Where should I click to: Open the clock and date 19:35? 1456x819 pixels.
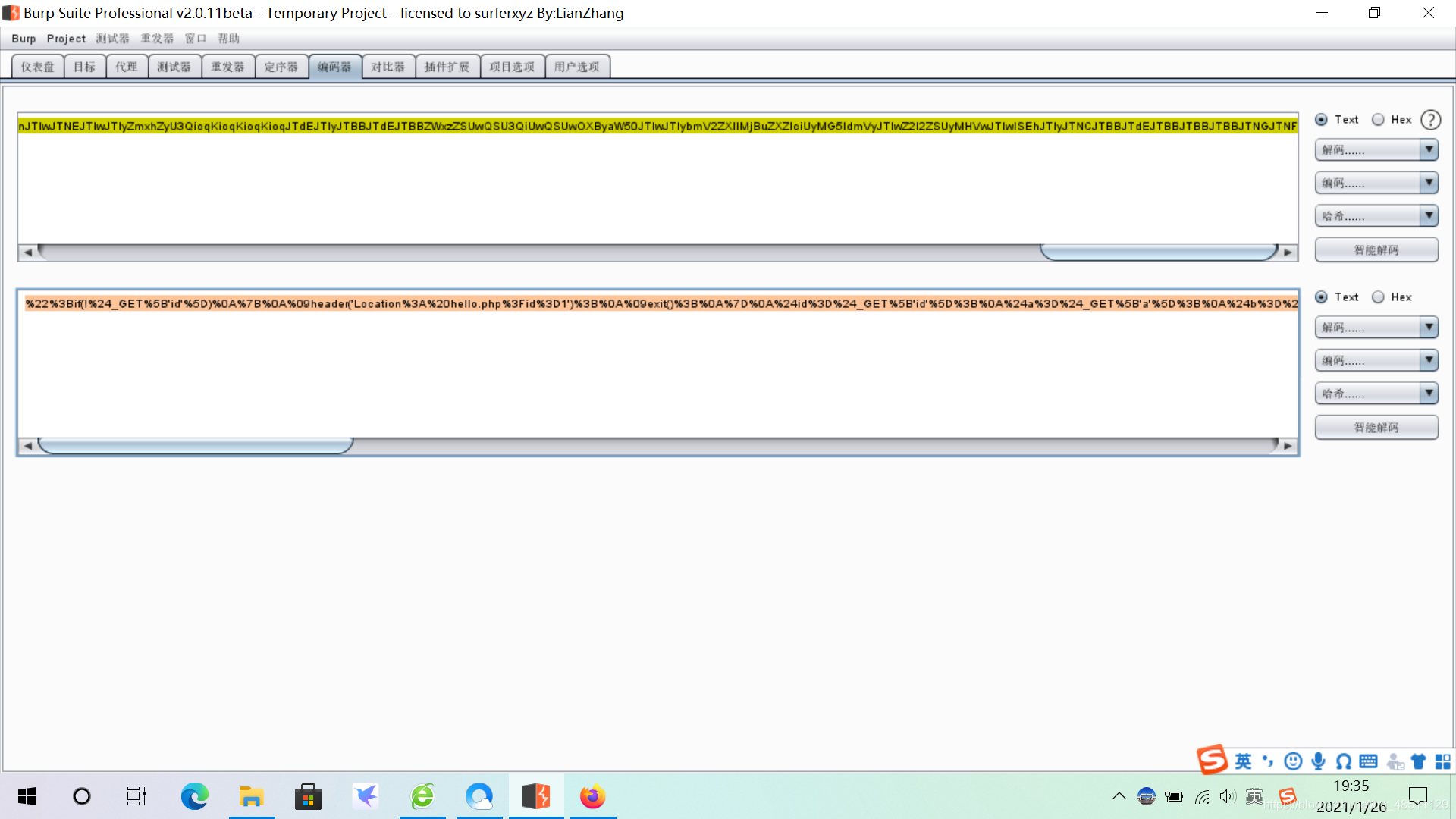[1351, 796]
